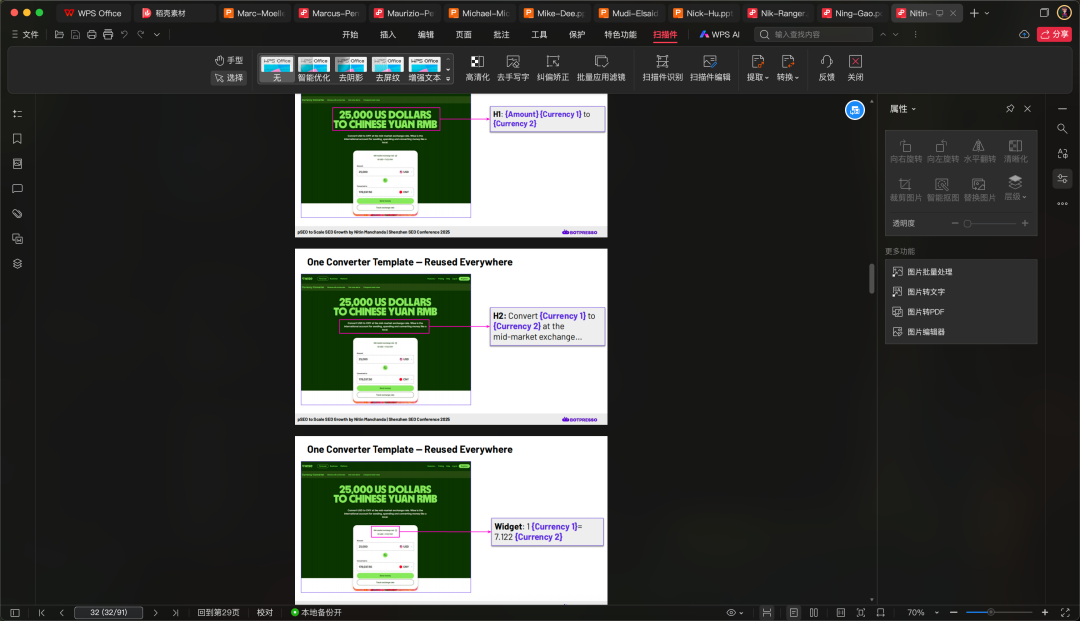The image size is (1080, 621).
Task: Open the 反馈 feedback tool
Action: pos(827,69)
